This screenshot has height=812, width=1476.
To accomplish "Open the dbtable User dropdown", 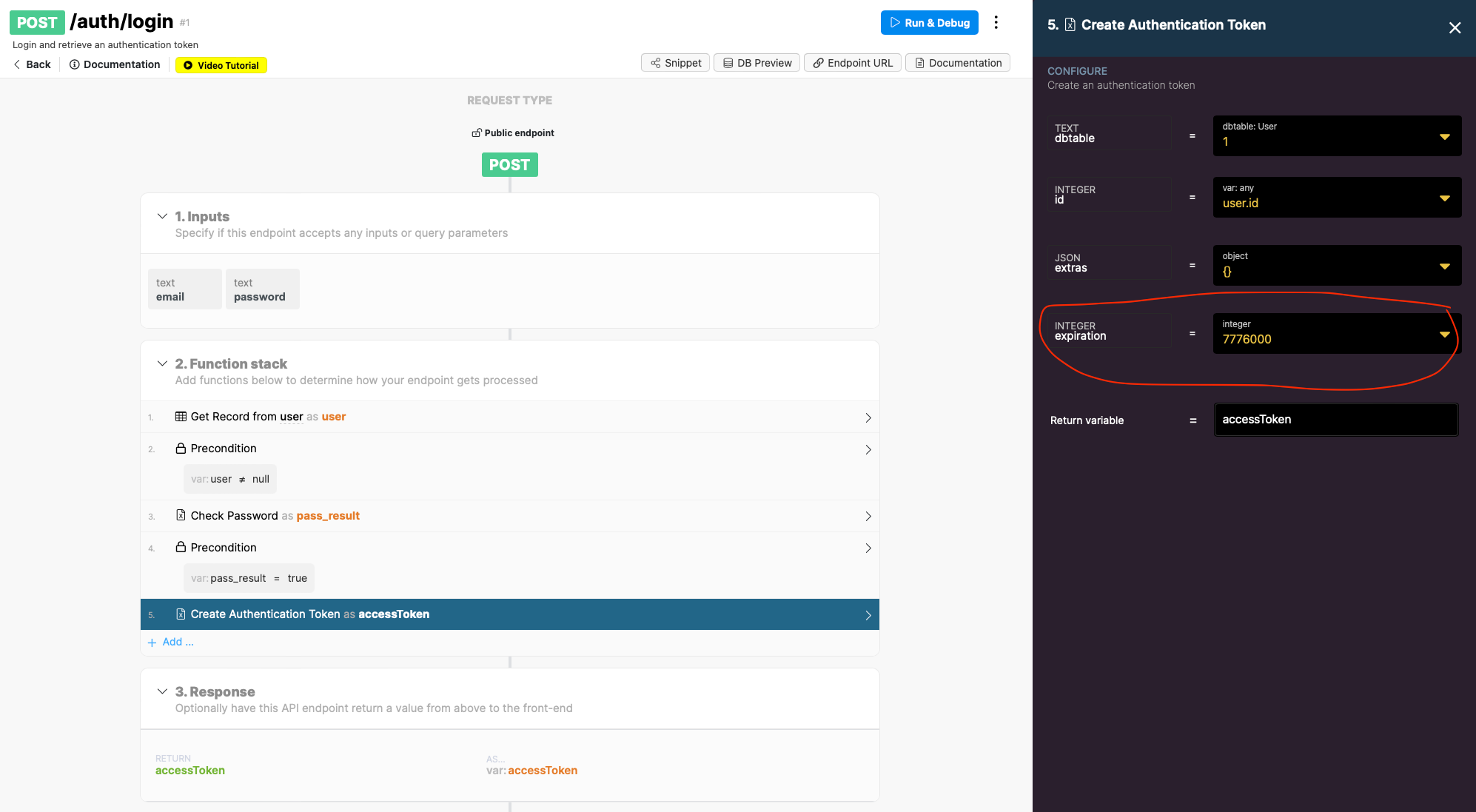I will click(1337, 135).
